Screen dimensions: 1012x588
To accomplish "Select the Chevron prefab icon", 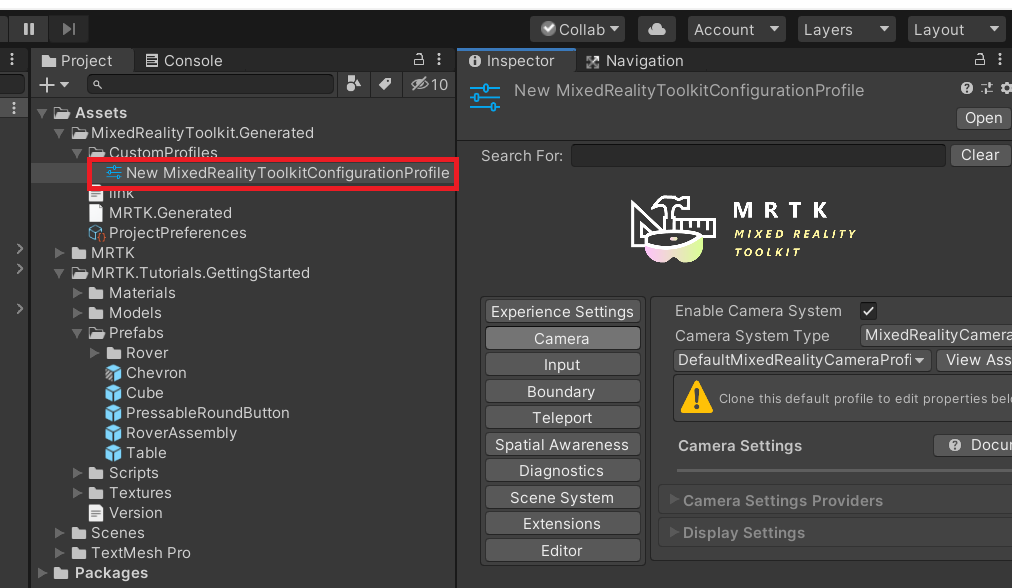I will tap(113, 373).
